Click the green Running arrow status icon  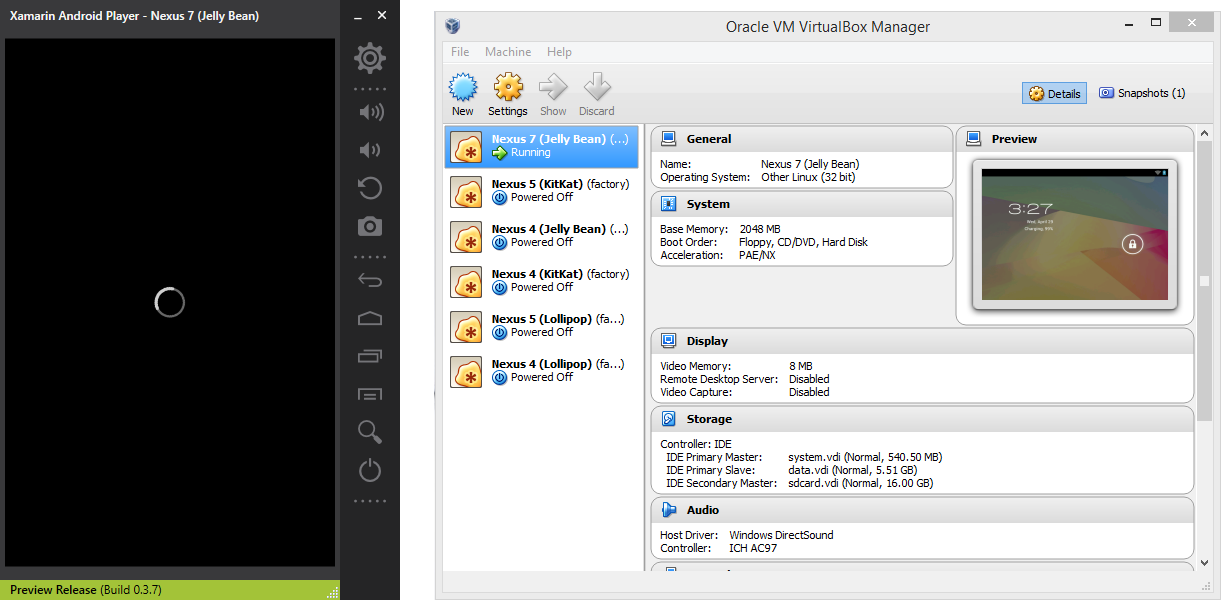pos(500,153)
